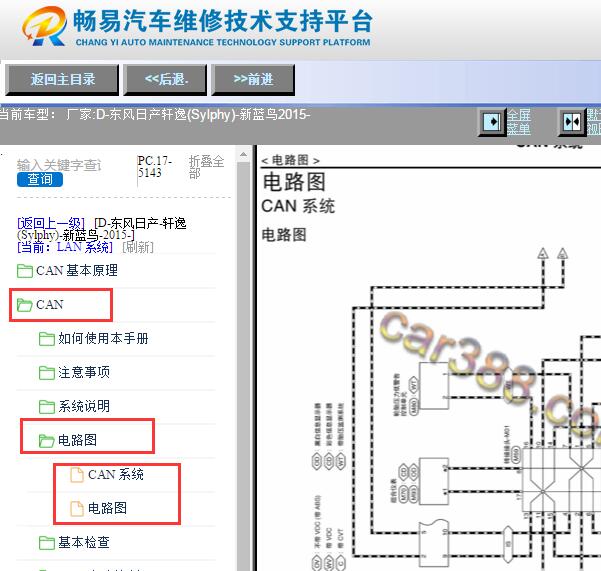601x571 pixels.
Task: Click the folder icon beside 注意事项
Action: [47, 372]
